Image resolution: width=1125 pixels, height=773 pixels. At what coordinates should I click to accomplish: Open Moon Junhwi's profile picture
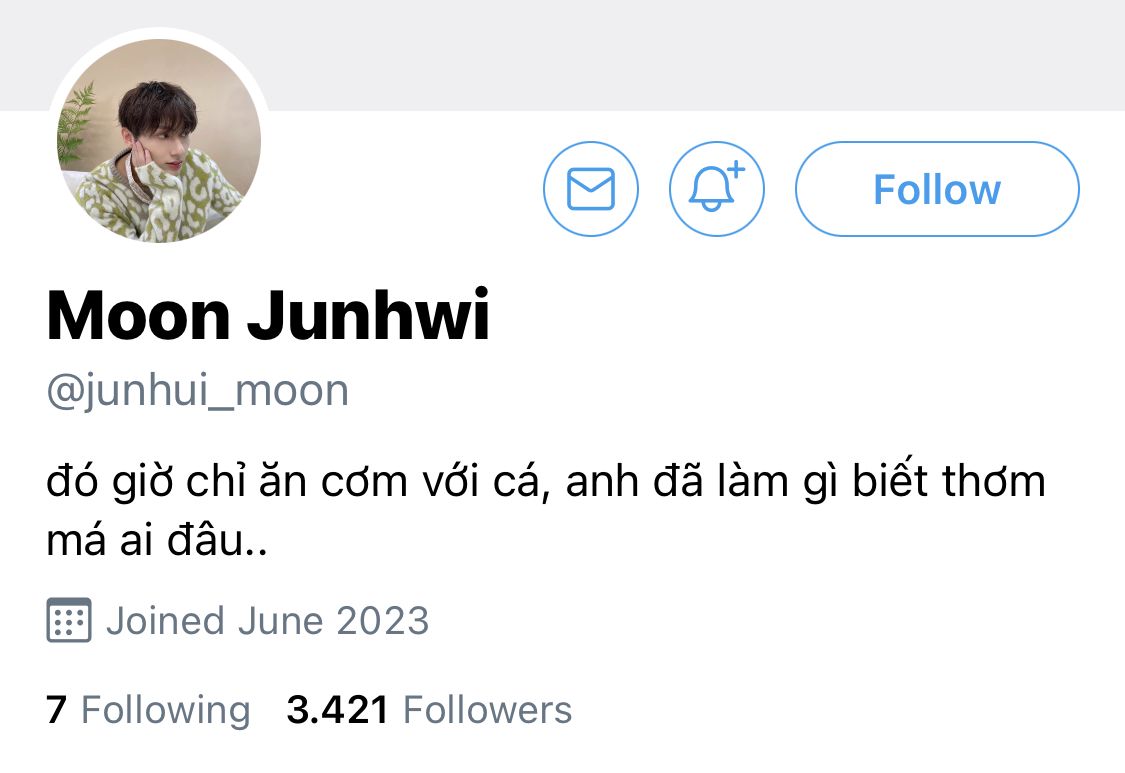[159, 140]
